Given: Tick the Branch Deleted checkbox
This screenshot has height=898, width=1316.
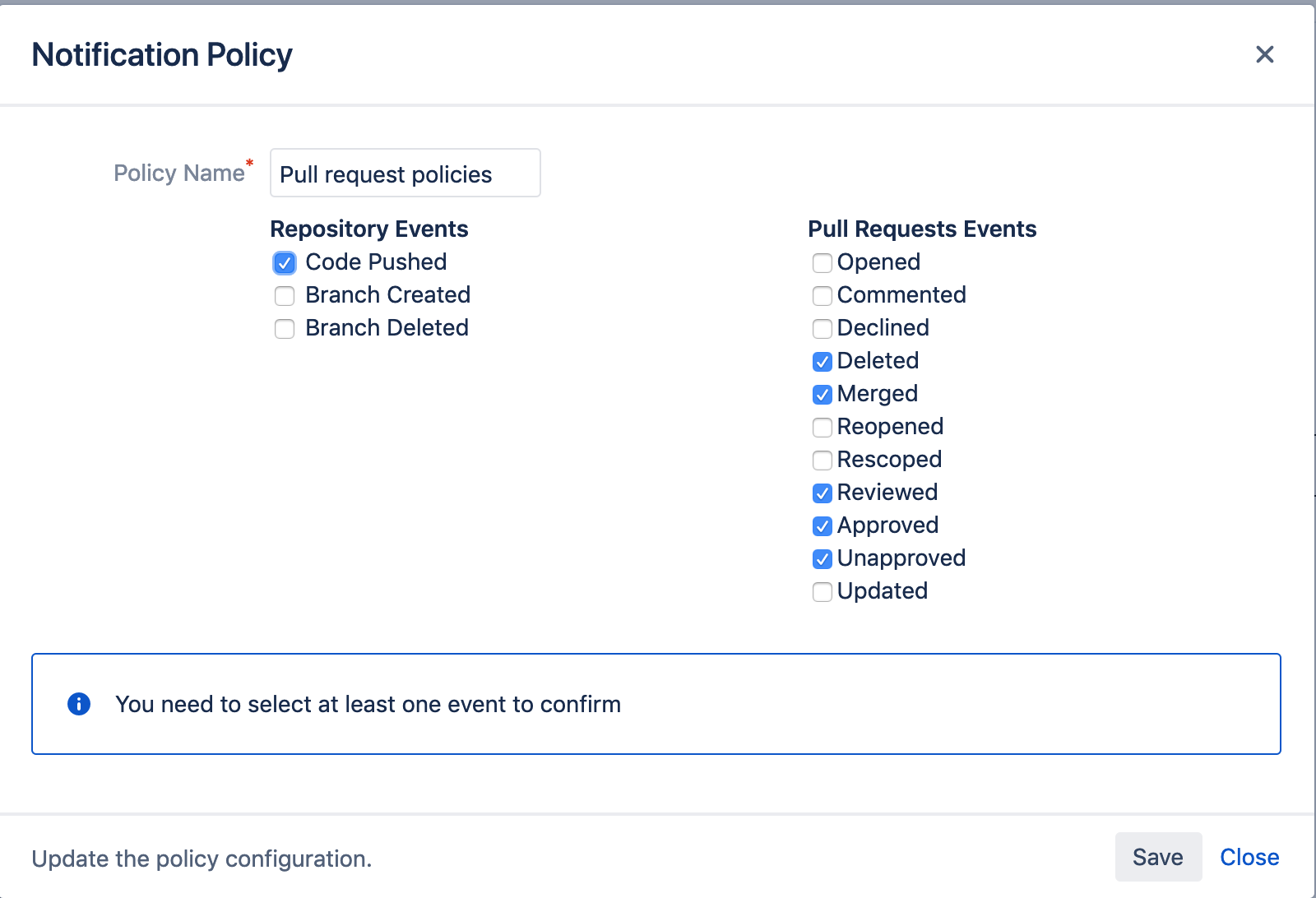Looking at the screenshot, I should click(x=285, y=329).
